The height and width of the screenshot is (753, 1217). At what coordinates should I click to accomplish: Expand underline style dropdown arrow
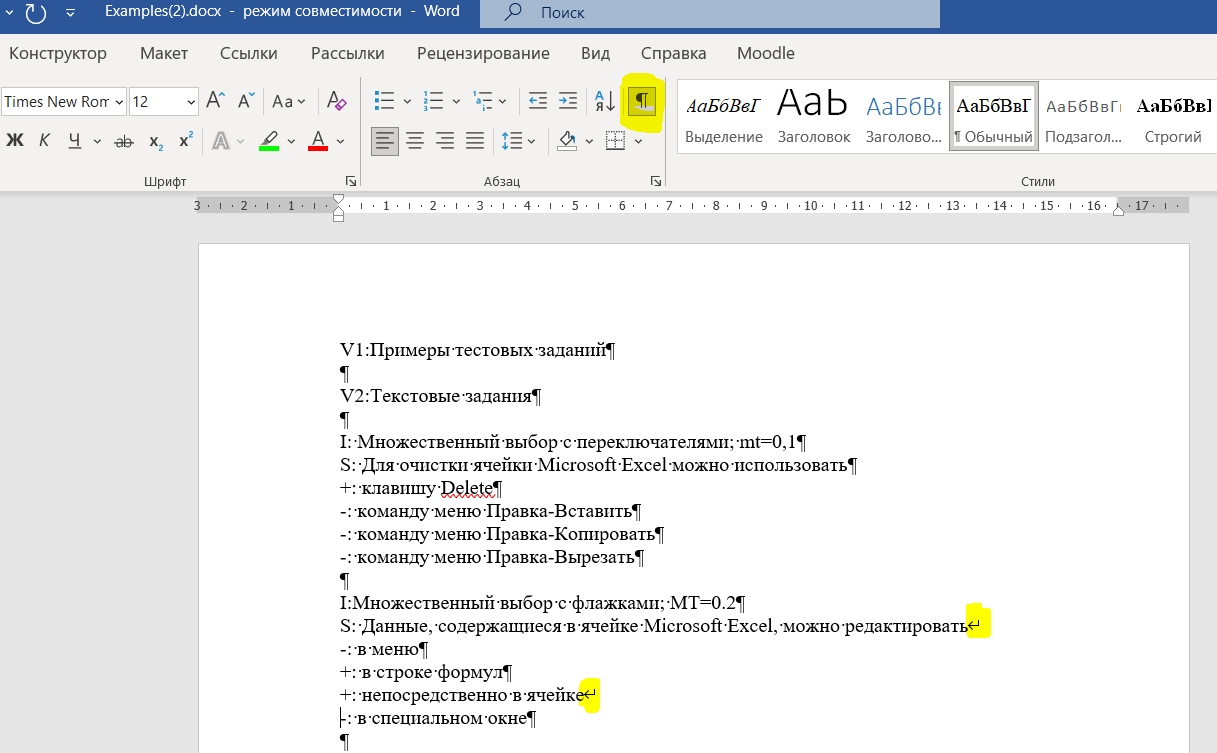point(97,141)
